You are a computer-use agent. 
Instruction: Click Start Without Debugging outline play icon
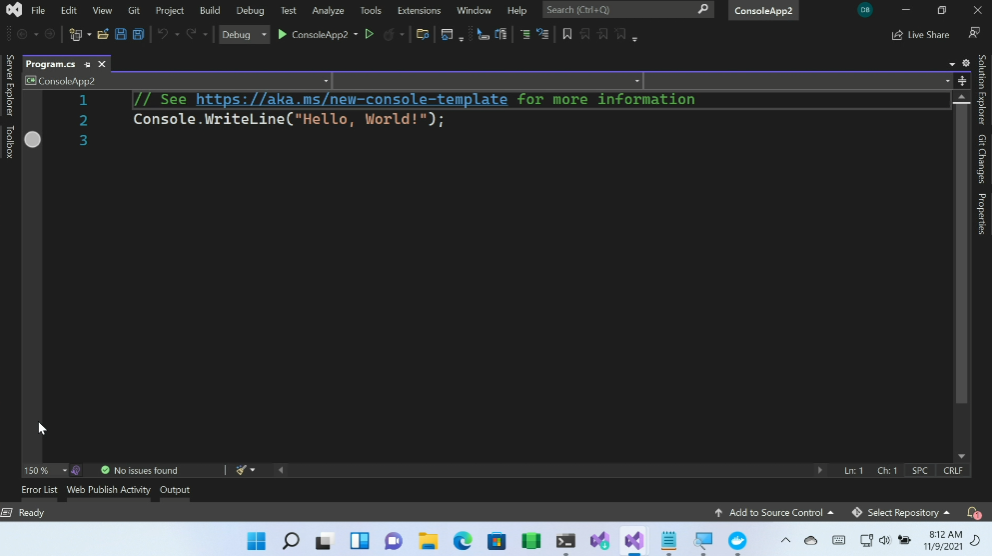pyautogui.click(x=369, y=34)
